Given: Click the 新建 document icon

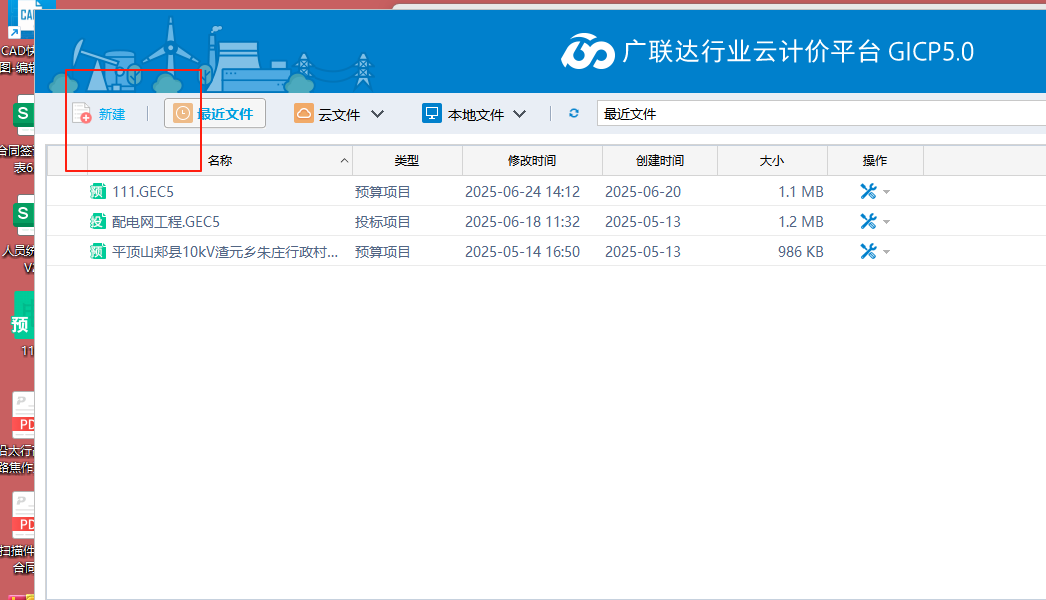Looking at the screenshot, I should click(x=81, y=113).
